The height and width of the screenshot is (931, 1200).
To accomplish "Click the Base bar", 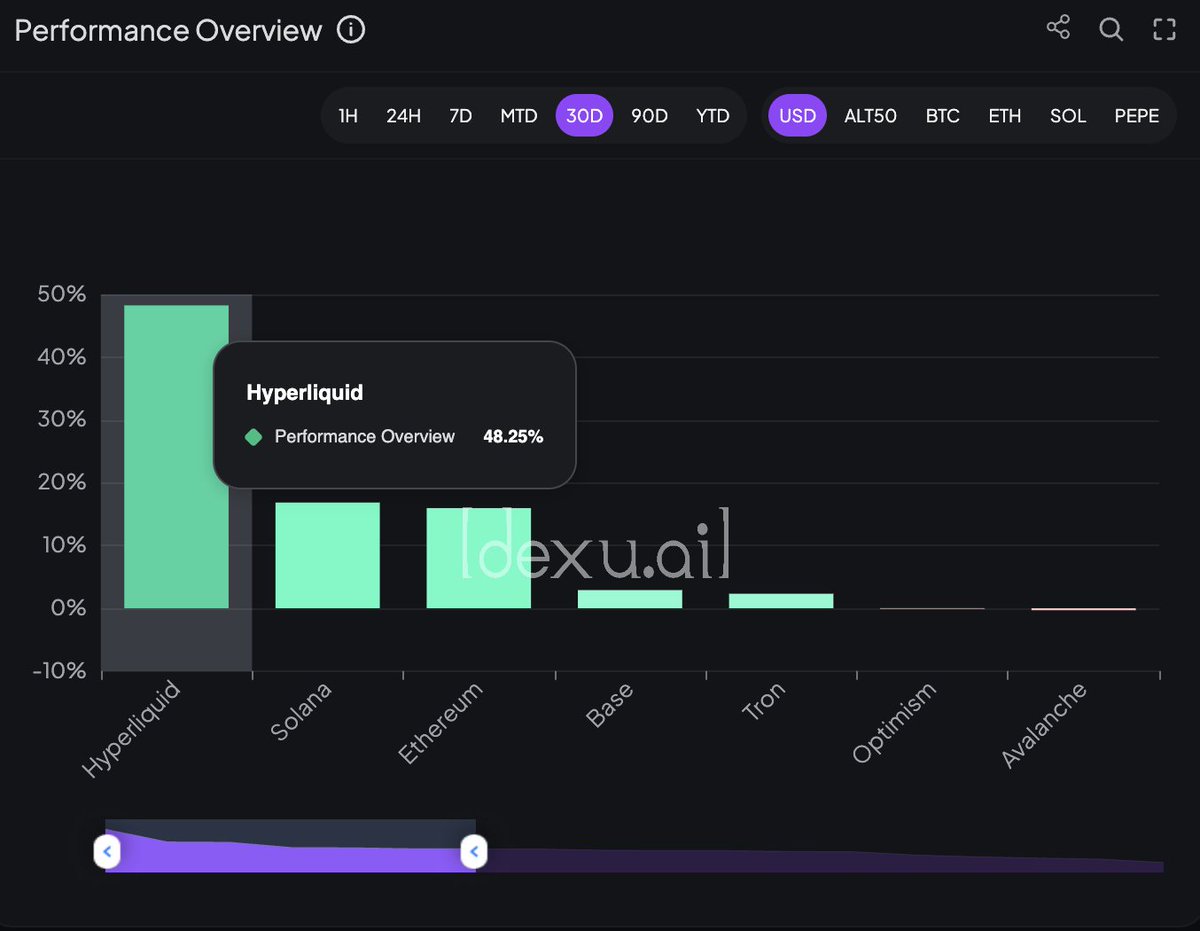I will point(629,599).
